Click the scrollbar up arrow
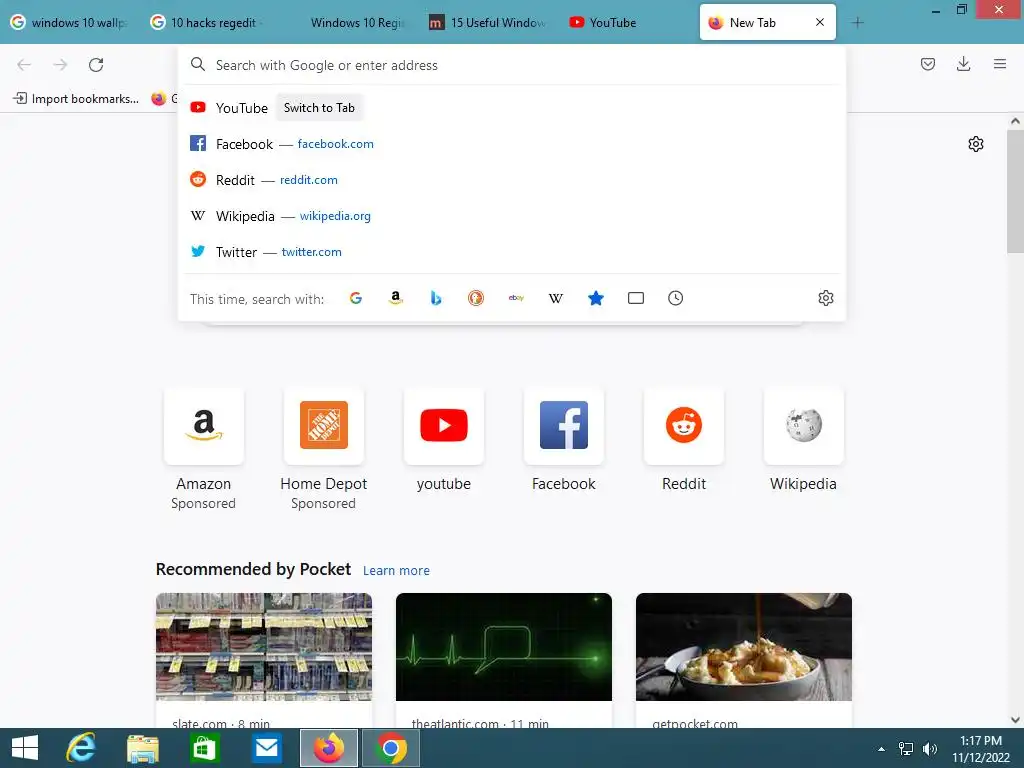This screenshot has width=1024, height=768. click(1015, 121)
